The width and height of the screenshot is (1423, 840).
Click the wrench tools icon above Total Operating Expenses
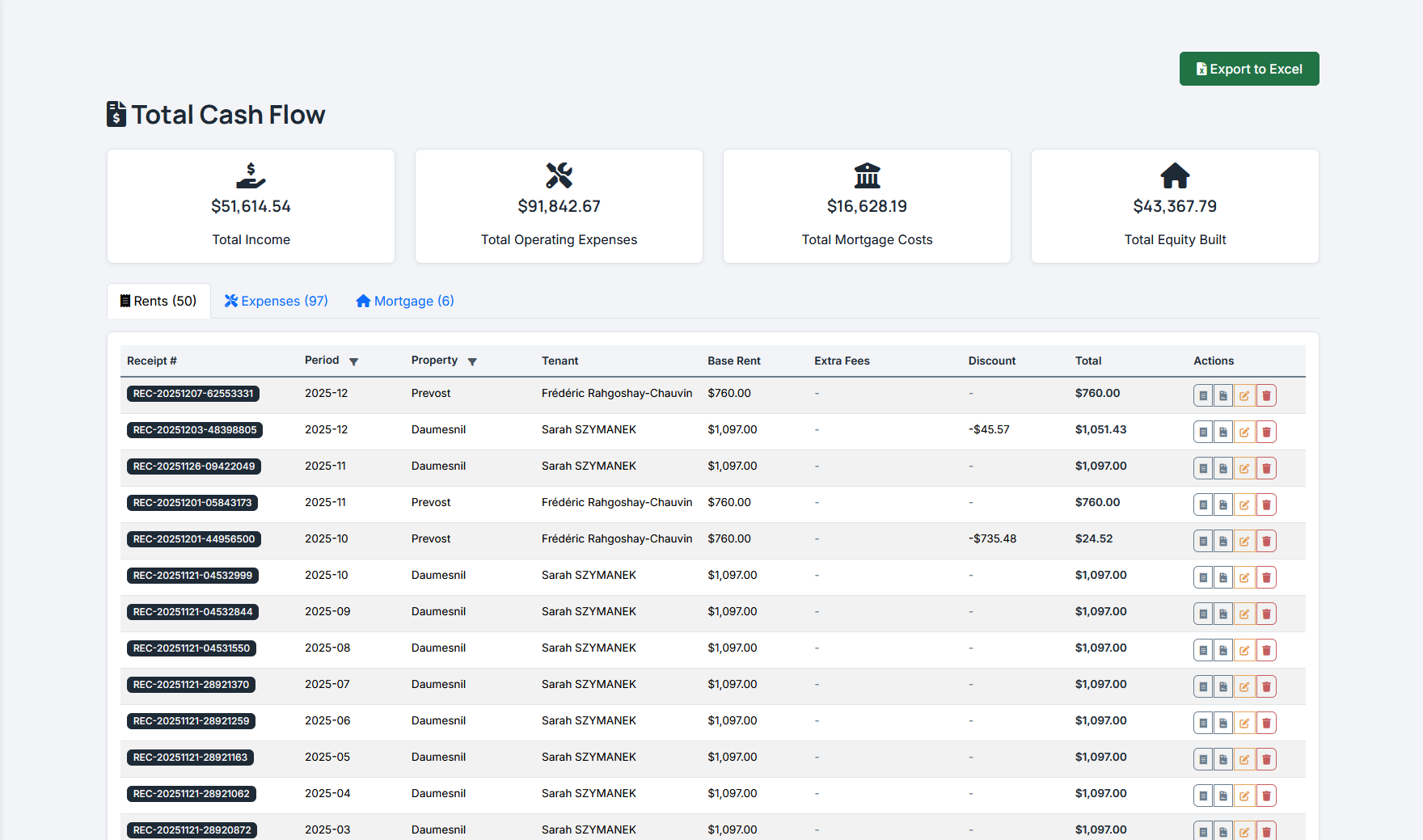pos(559,176)
